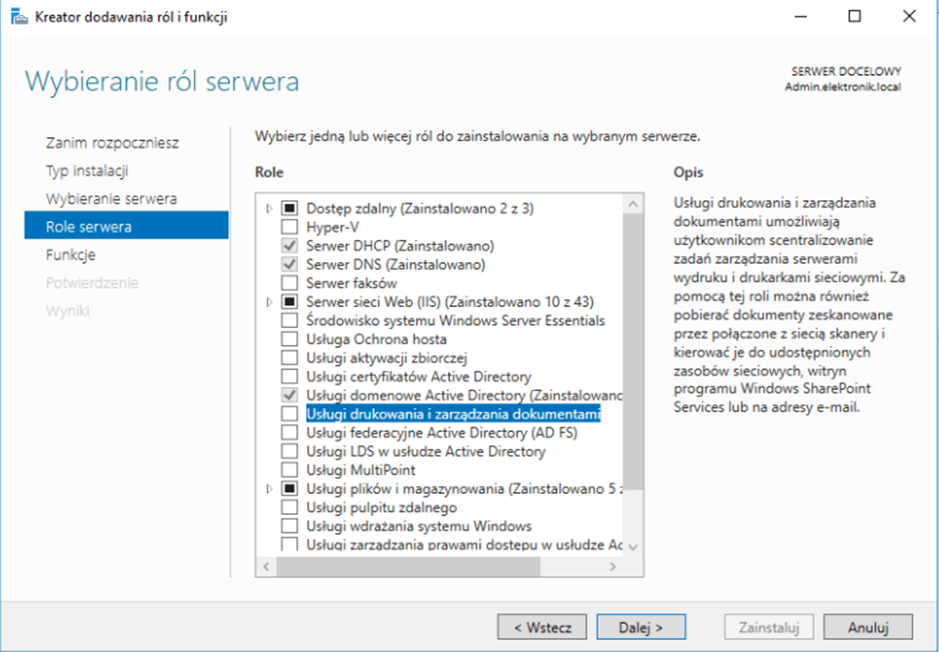The image size is (939, 652).
Task: Expand Usługi plików i magazynowania node
Action: pyautogui.click(x=269, y=489)
